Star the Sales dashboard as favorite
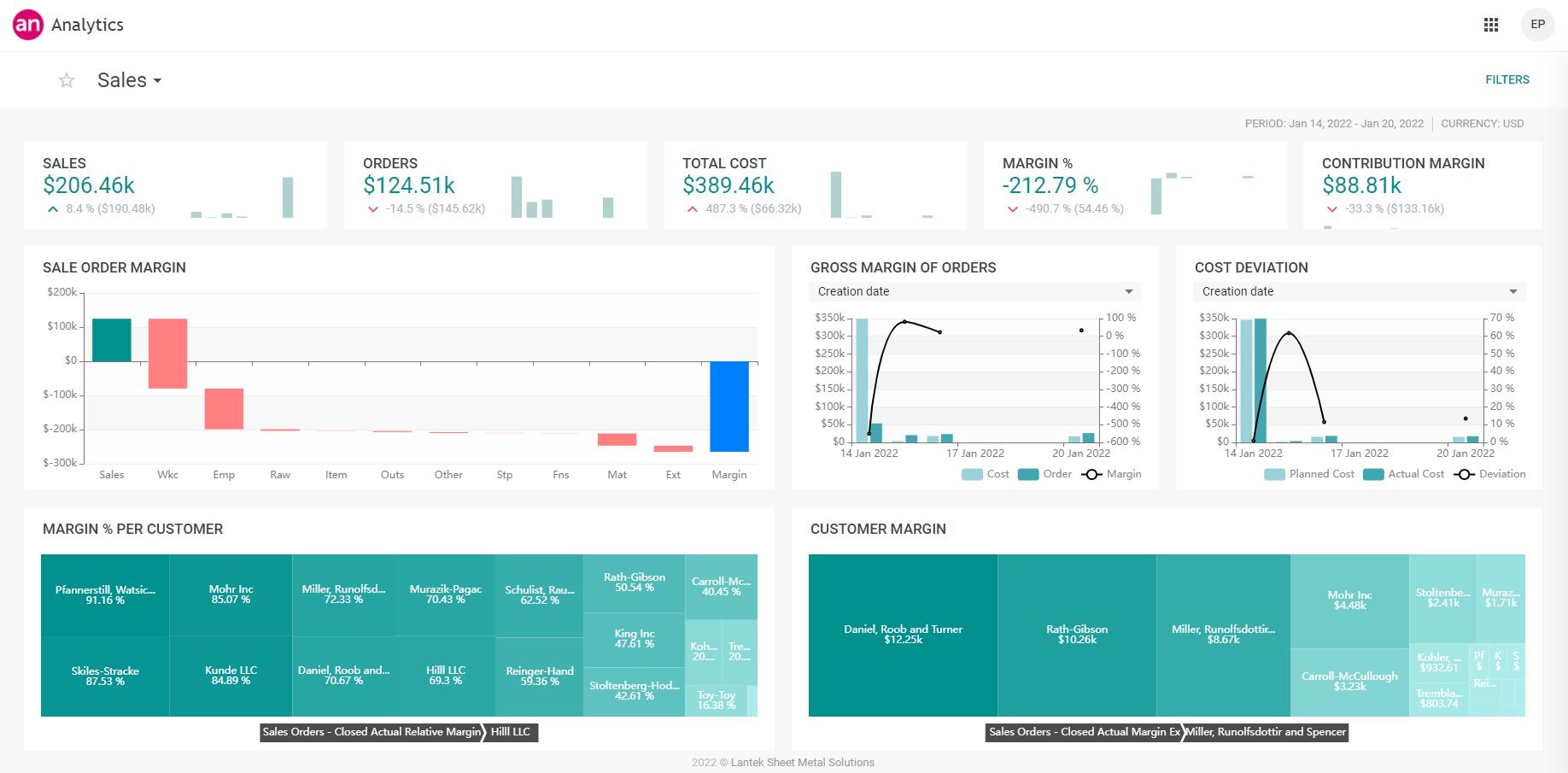Screen dimensions: 1568x773 [67, 80]
